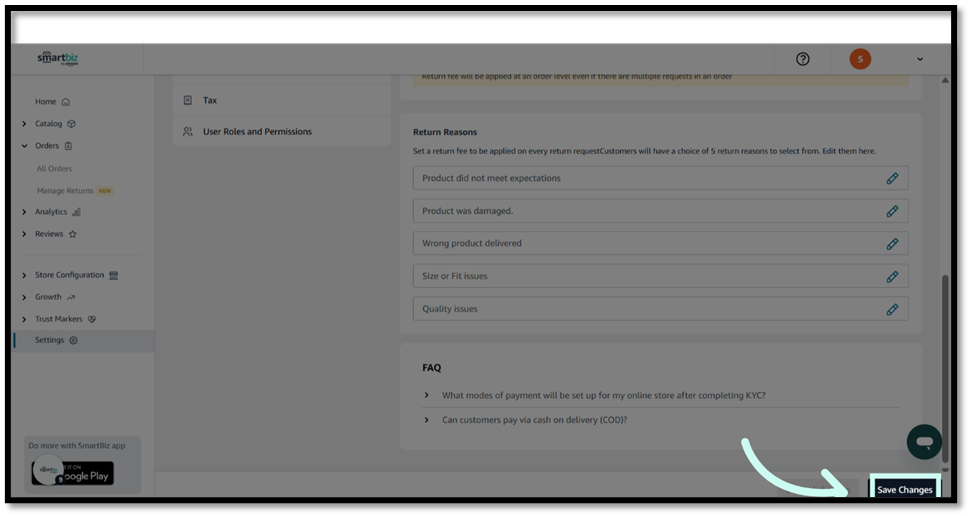This screenshot has width=970, height=516.
Task: Open the chat support bubble
Action: coord(924,442)
